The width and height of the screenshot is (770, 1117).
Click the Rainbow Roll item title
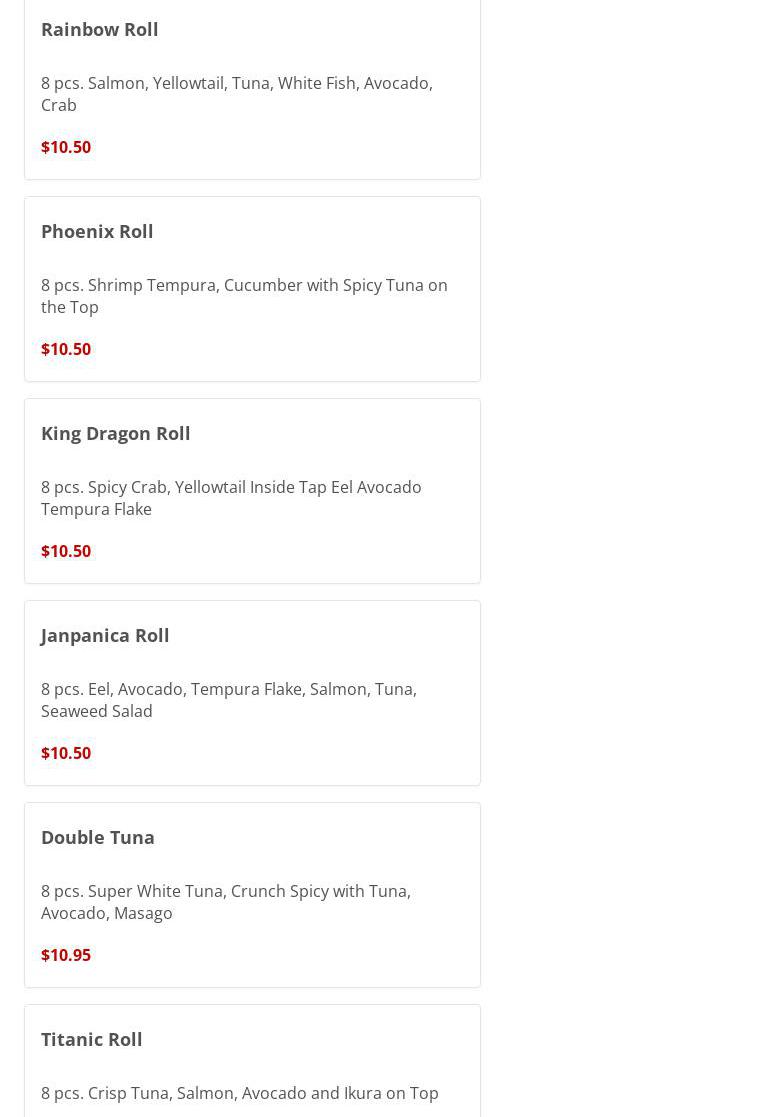point(100,29)
